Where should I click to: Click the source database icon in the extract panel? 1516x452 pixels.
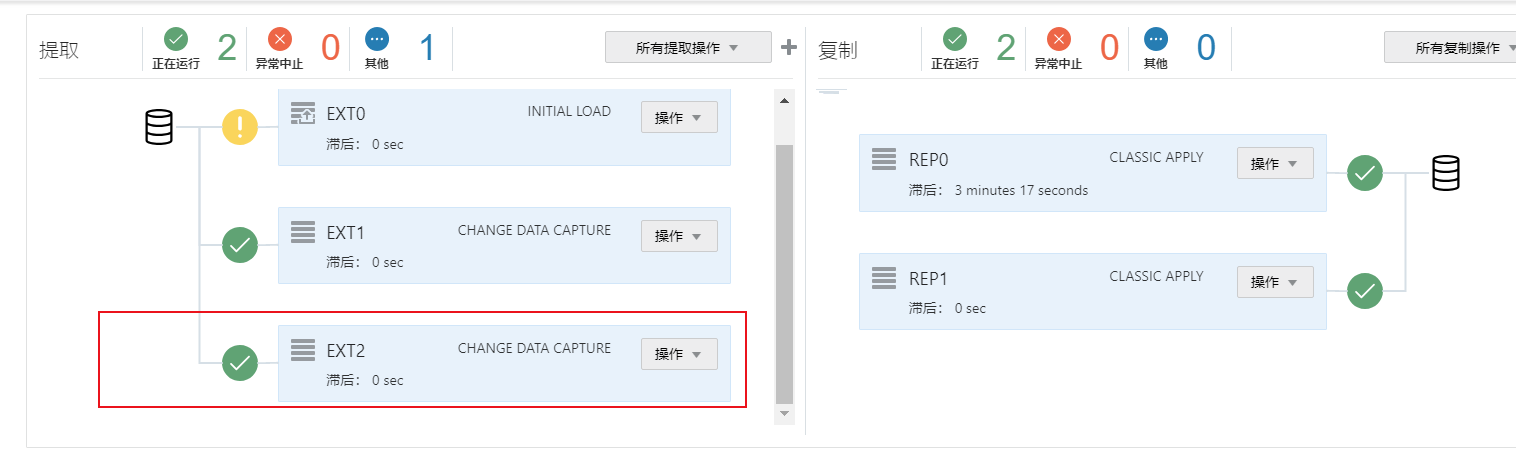[x=159, y=127]
